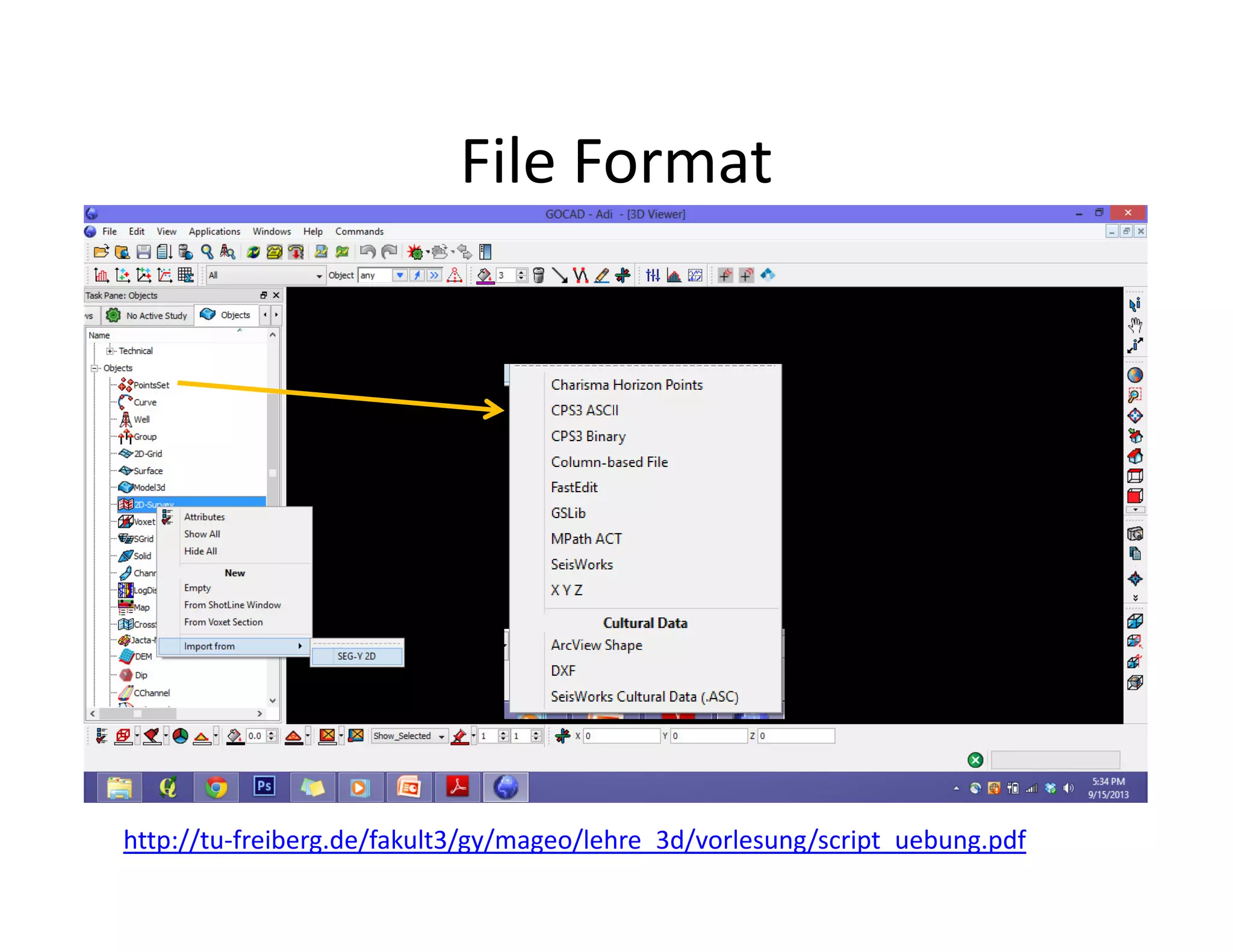The image size is (1233, 952).
Task: Open the tu-freiberg.de script_uebung.pdf link
Action: point(574,841)
